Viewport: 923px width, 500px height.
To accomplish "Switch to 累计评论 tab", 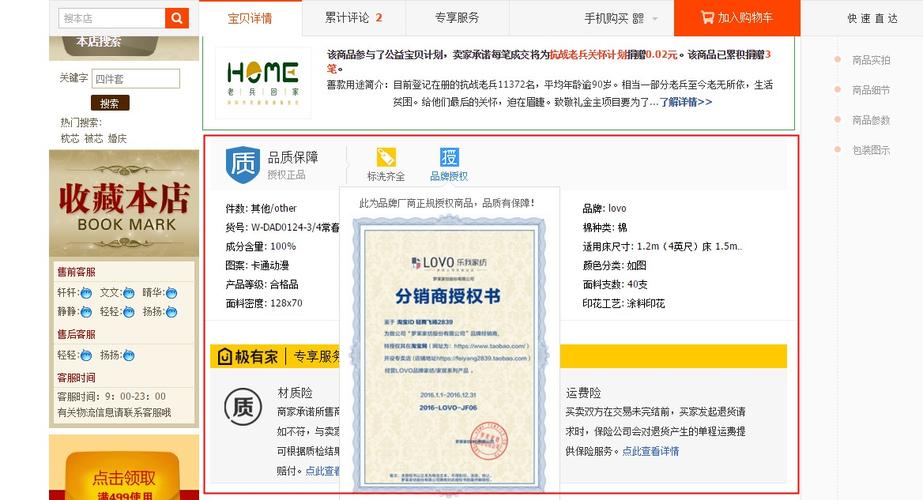I will pyautogui.click(x=354, y=18).
